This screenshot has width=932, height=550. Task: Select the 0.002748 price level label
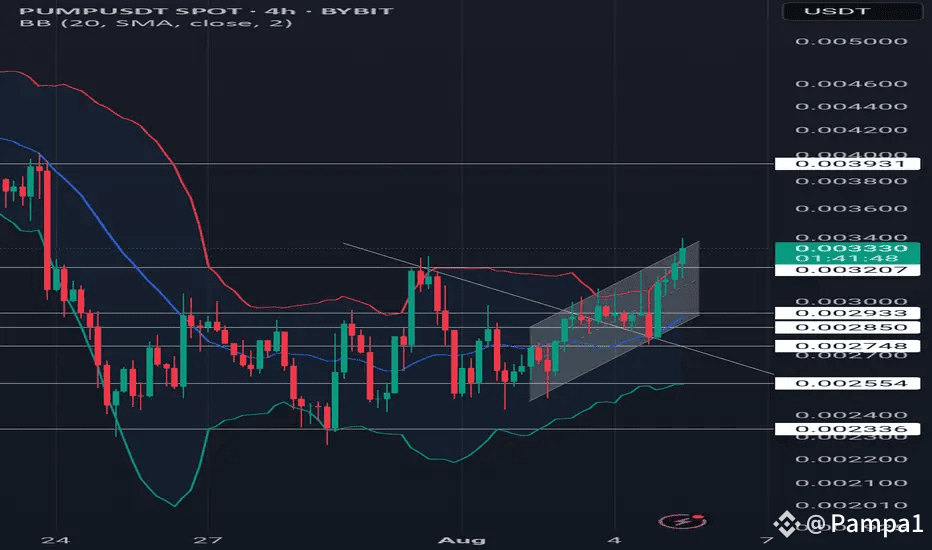(849, 346)
